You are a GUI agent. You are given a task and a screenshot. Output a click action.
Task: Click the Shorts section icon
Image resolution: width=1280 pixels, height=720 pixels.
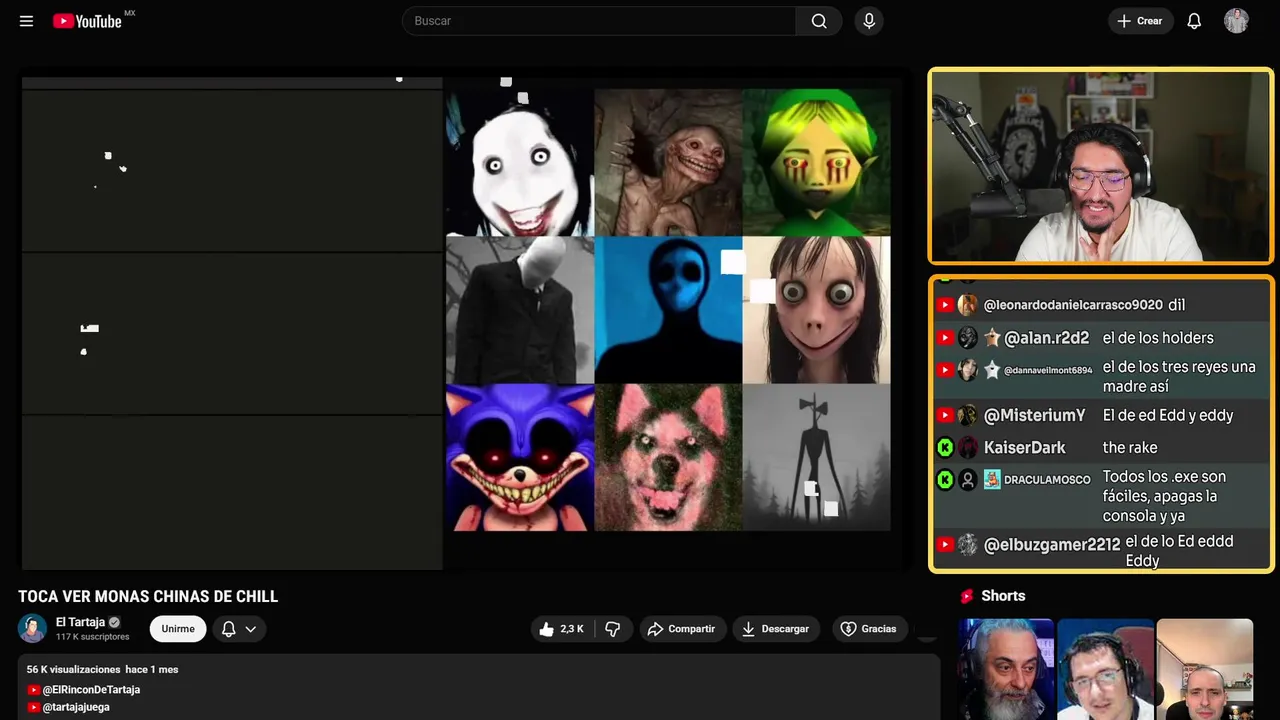[967, 596]
